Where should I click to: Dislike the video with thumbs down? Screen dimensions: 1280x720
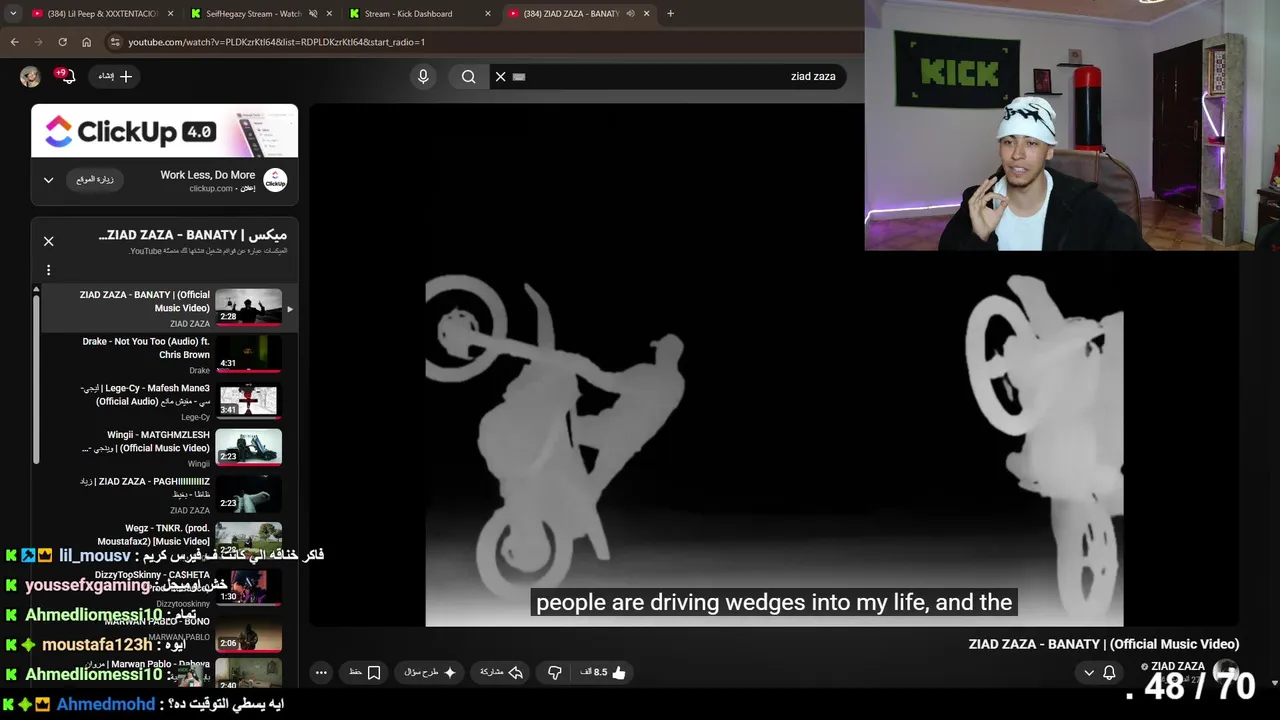coord(555,673)
